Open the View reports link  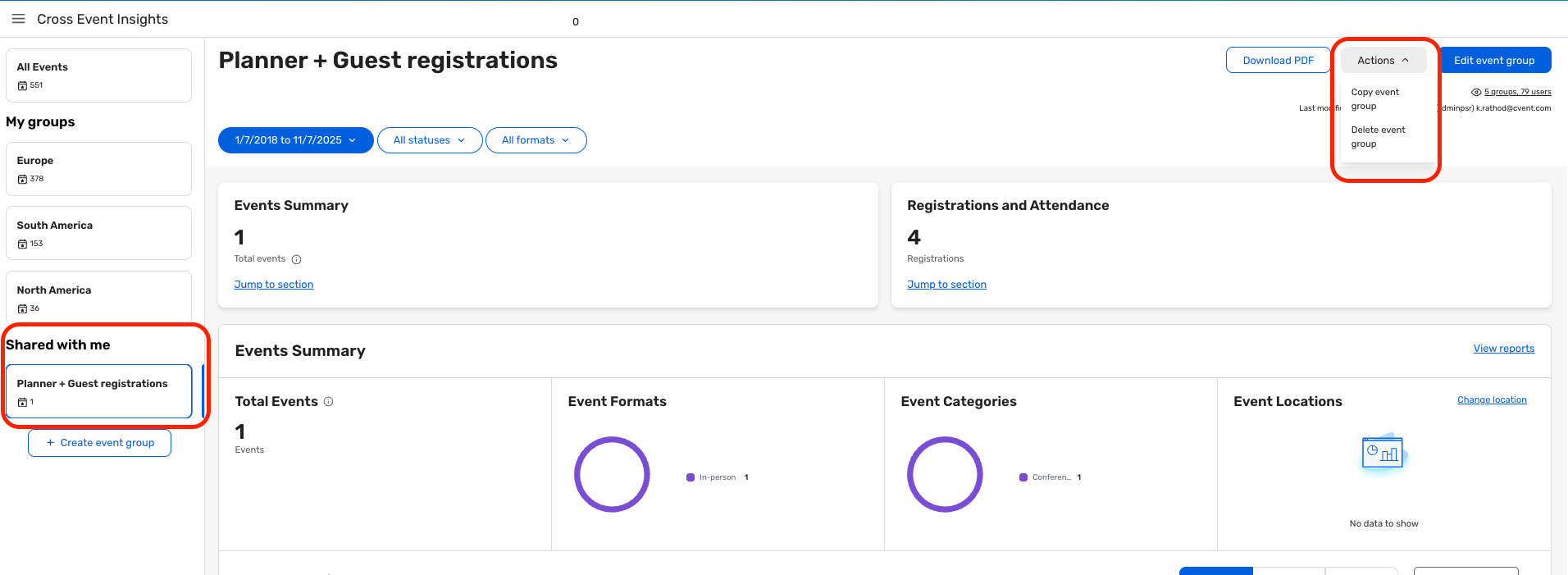coord(1503,349)
